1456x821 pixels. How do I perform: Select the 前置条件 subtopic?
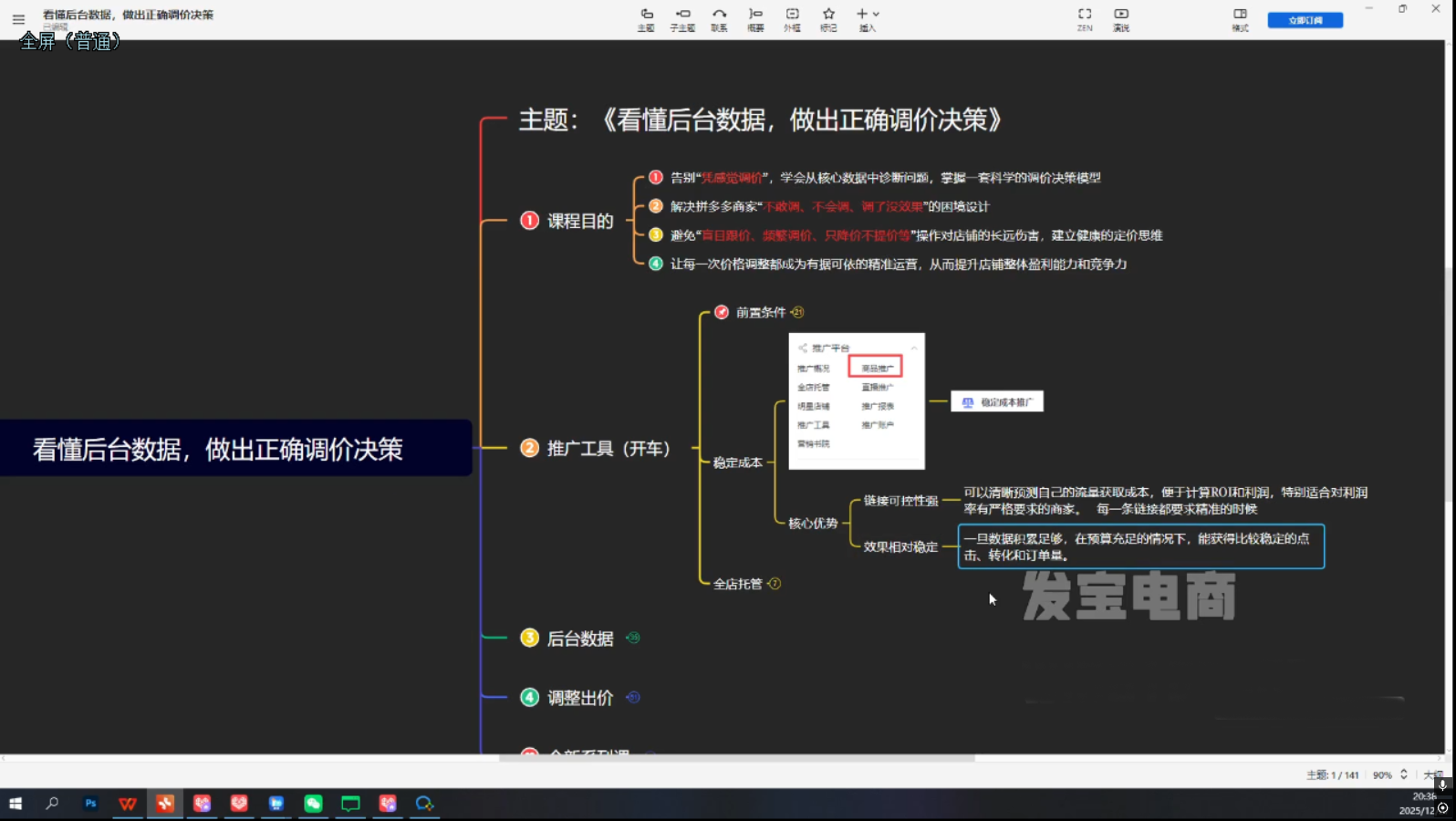click(x=761, y=312)
